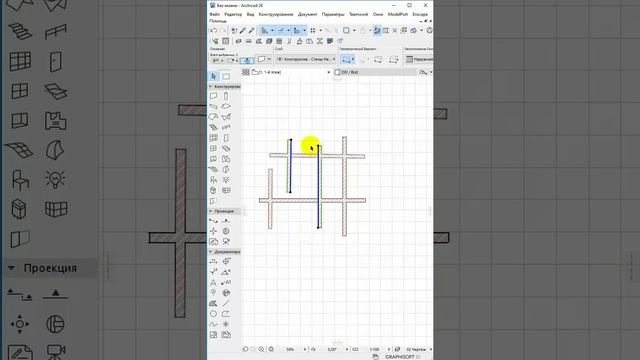Viewport: 640px width, 360px height.
Task: Open the Документ menu
Action: (x=307, y=14)
